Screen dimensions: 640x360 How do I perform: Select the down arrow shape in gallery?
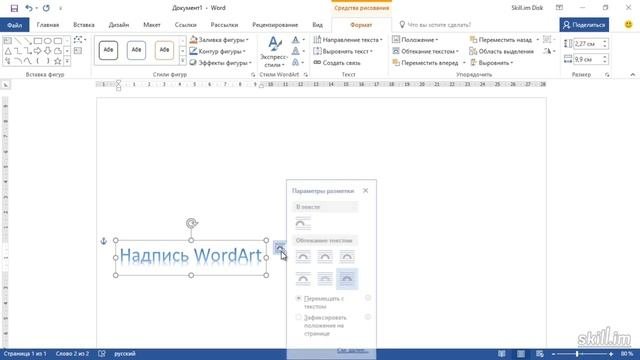[48, 51]
